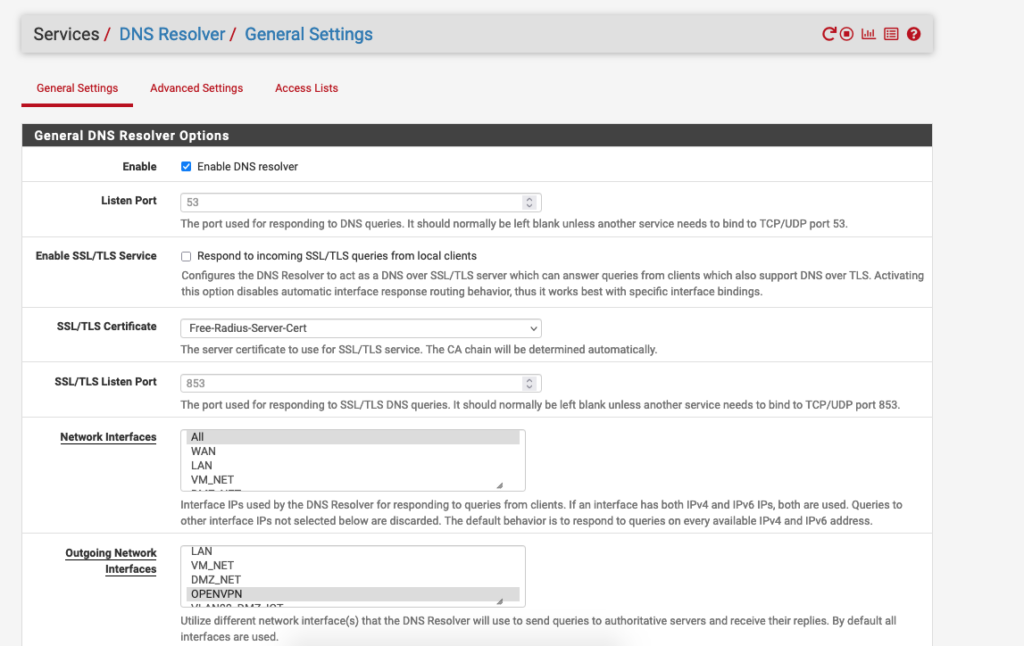The width and height of the screenshot is (1024, 646).
Task: Select OPENVPN in Outgoing Network Interfaces list
Action: click(x=353, y=594)
